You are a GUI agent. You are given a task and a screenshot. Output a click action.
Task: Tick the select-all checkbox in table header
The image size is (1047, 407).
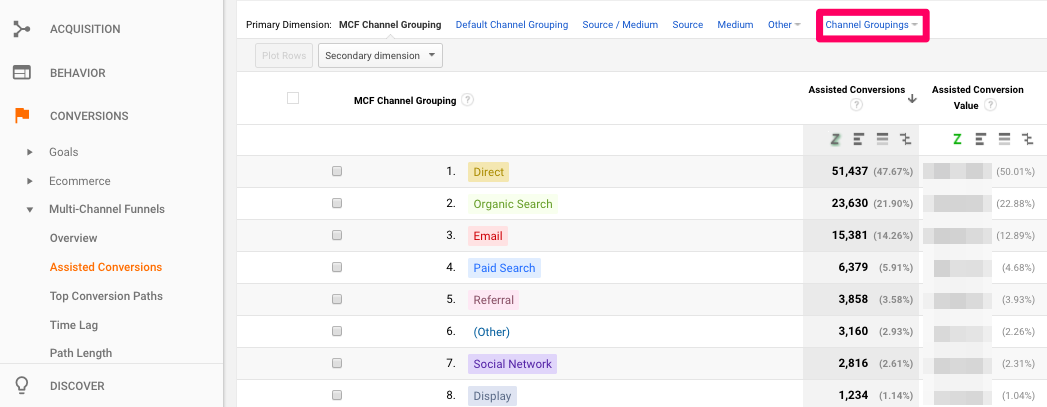(293, 98)
